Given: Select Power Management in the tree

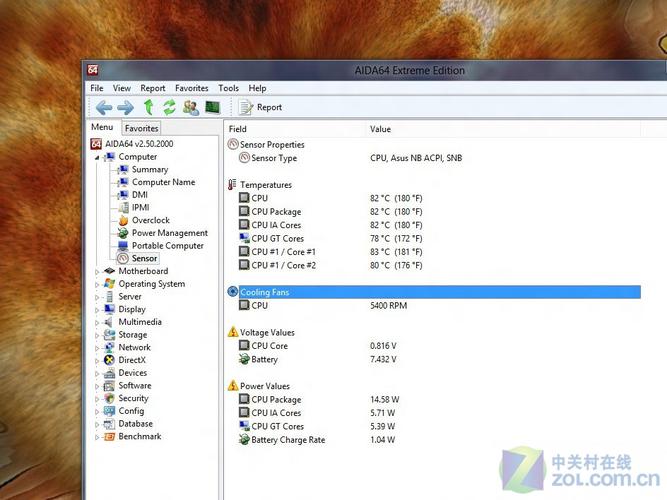Looking at the screenshot, I should (169, 233).
